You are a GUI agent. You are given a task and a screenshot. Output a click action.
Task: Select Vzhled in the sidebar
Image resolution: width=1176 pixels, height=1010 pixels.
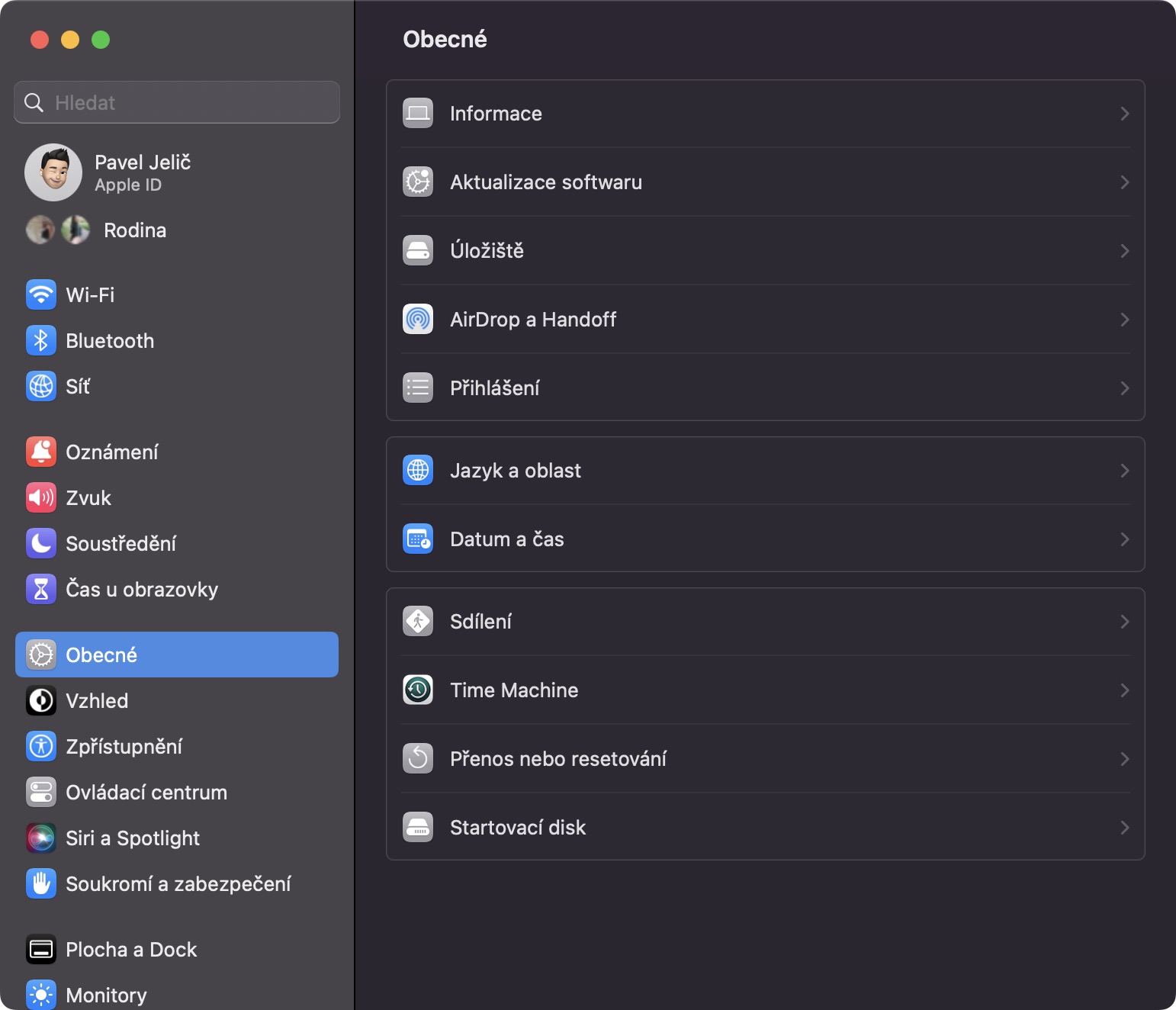[x=97, y=701]
